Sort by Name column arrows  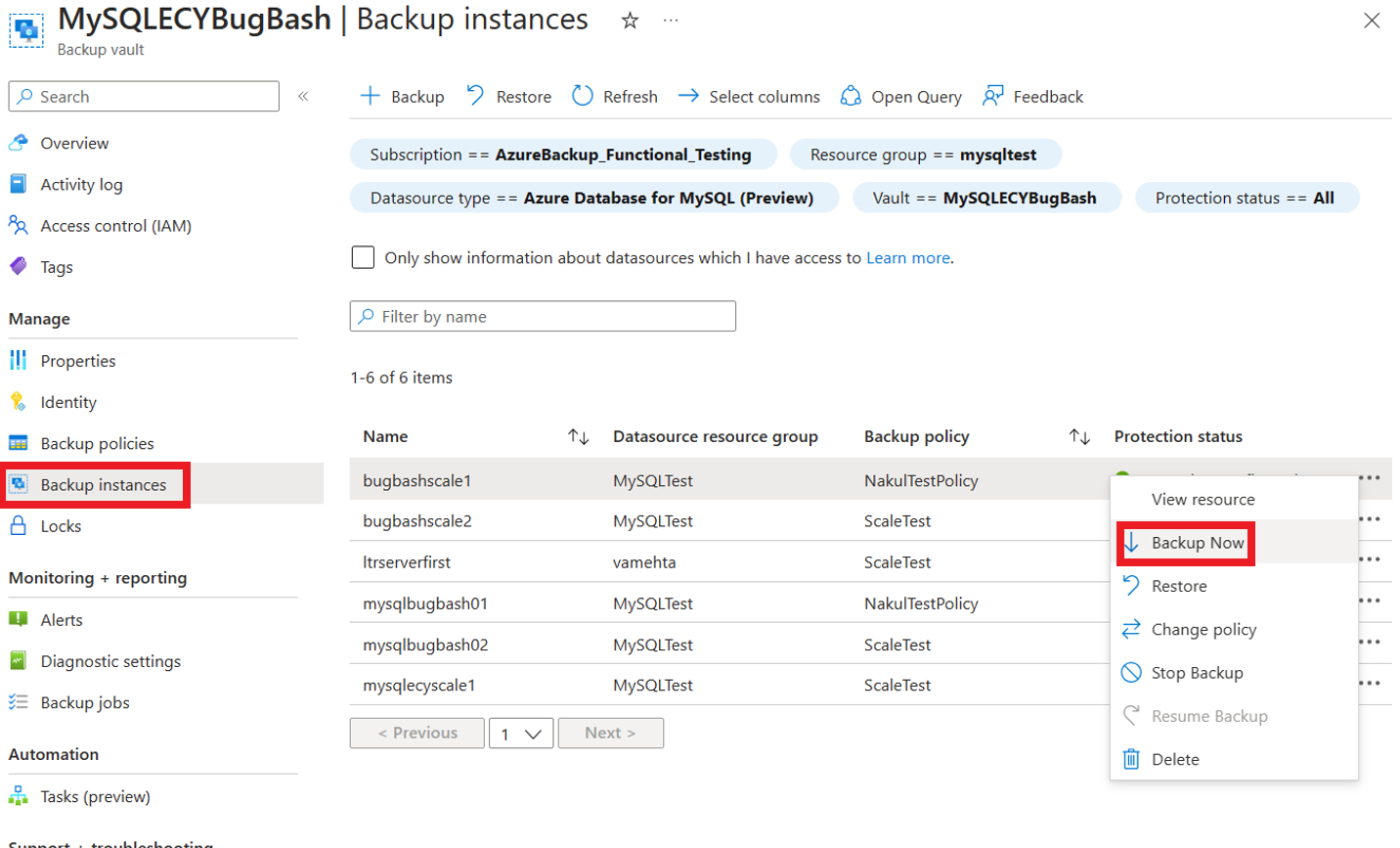tap(579, 437)
